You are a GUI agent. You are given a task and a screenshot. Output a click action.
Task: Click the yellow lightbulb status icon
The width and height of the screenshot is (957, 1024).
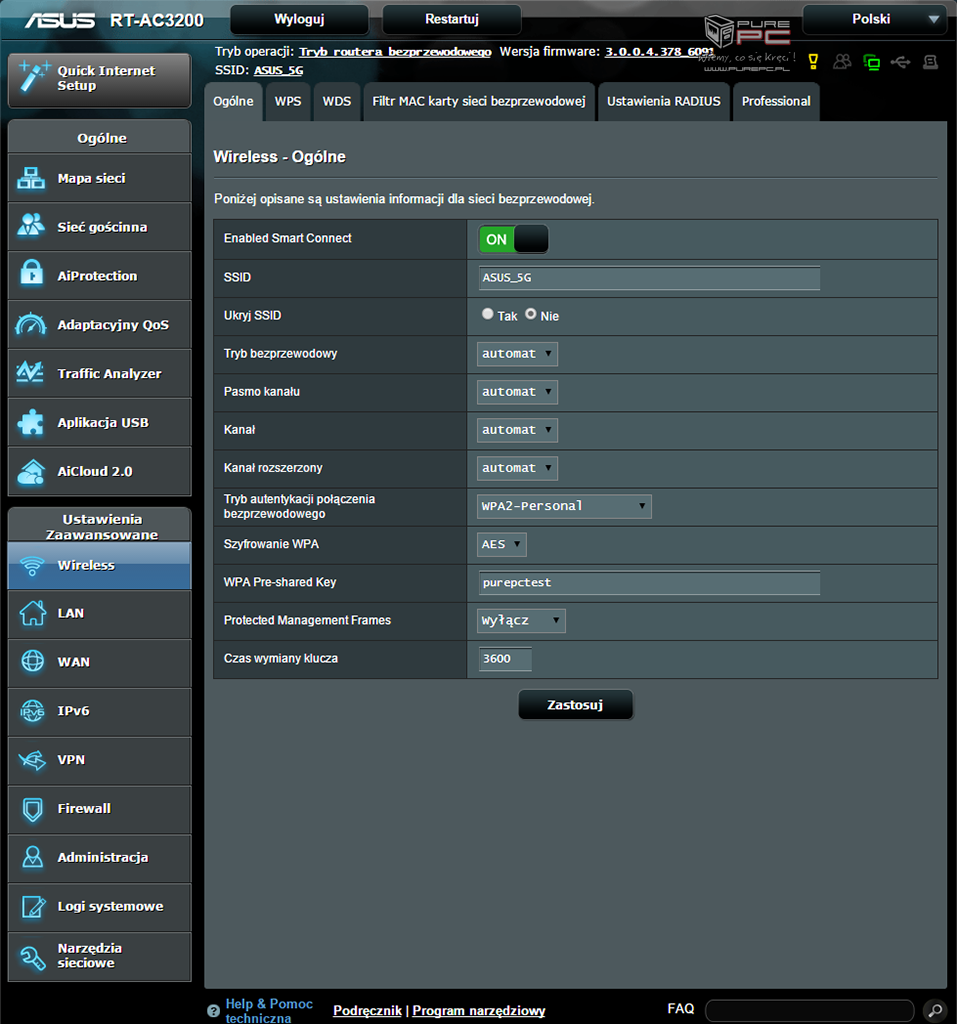click(x=813, y=62)
